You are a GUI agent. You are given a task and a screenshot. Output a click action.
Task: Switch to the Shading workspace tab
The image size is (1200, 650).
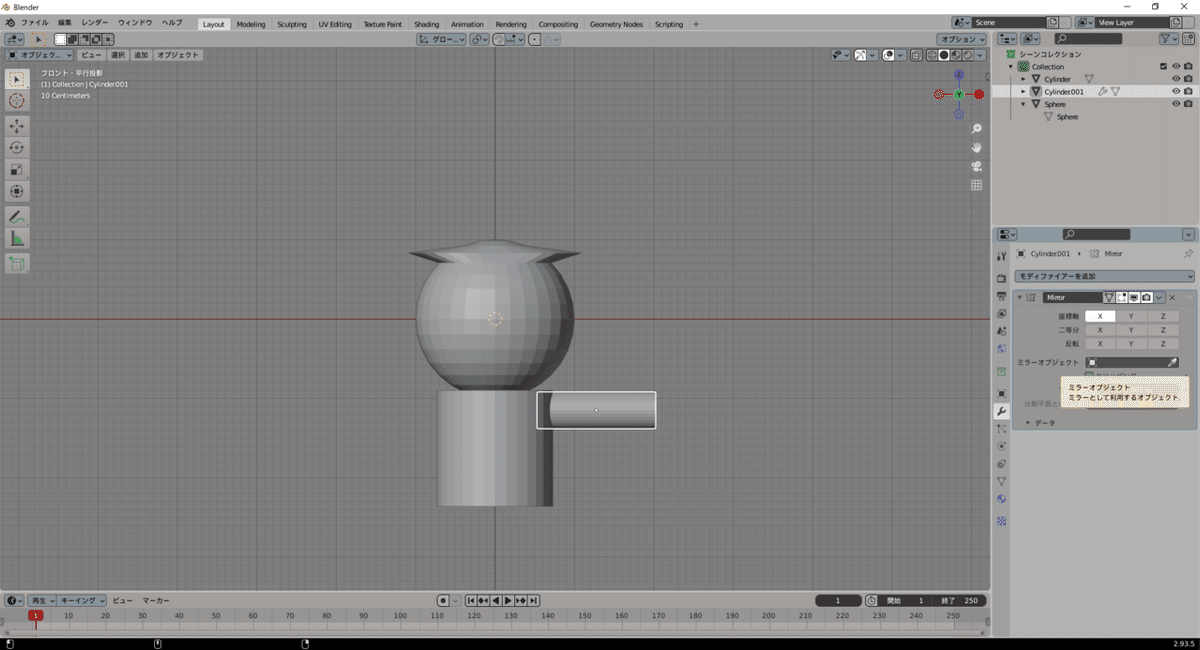point(426,24)
